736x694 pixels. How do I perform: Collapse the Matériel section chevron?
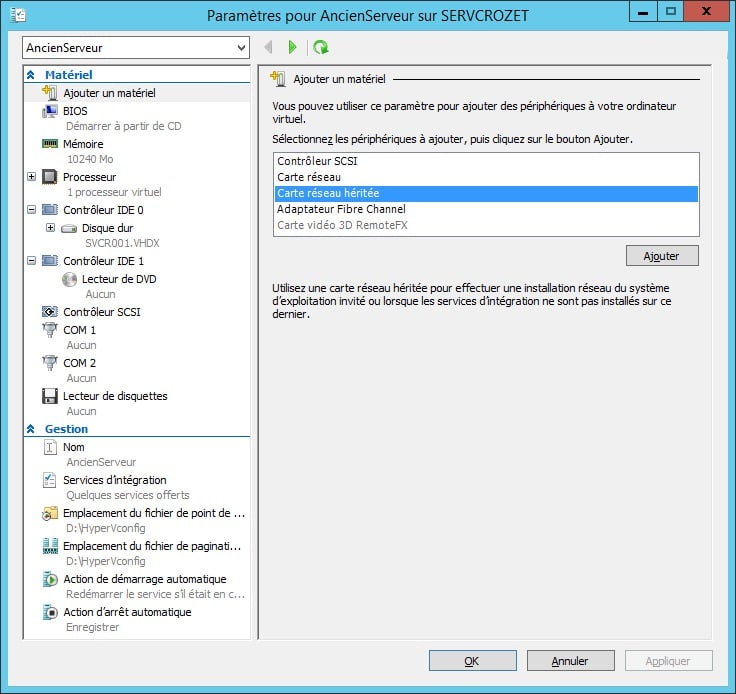[x=31, y=75]
